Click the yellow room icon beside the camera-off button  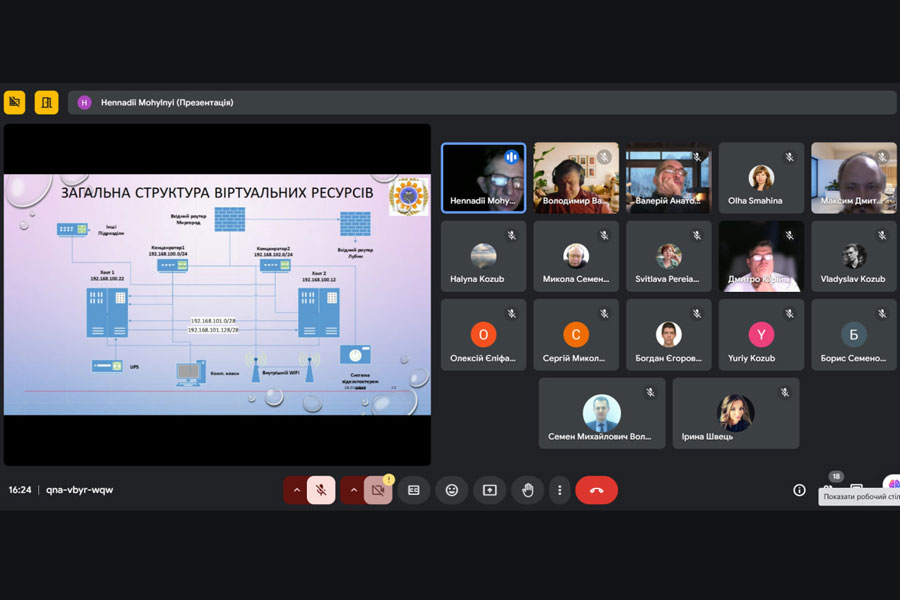click(x=46, y=103)
